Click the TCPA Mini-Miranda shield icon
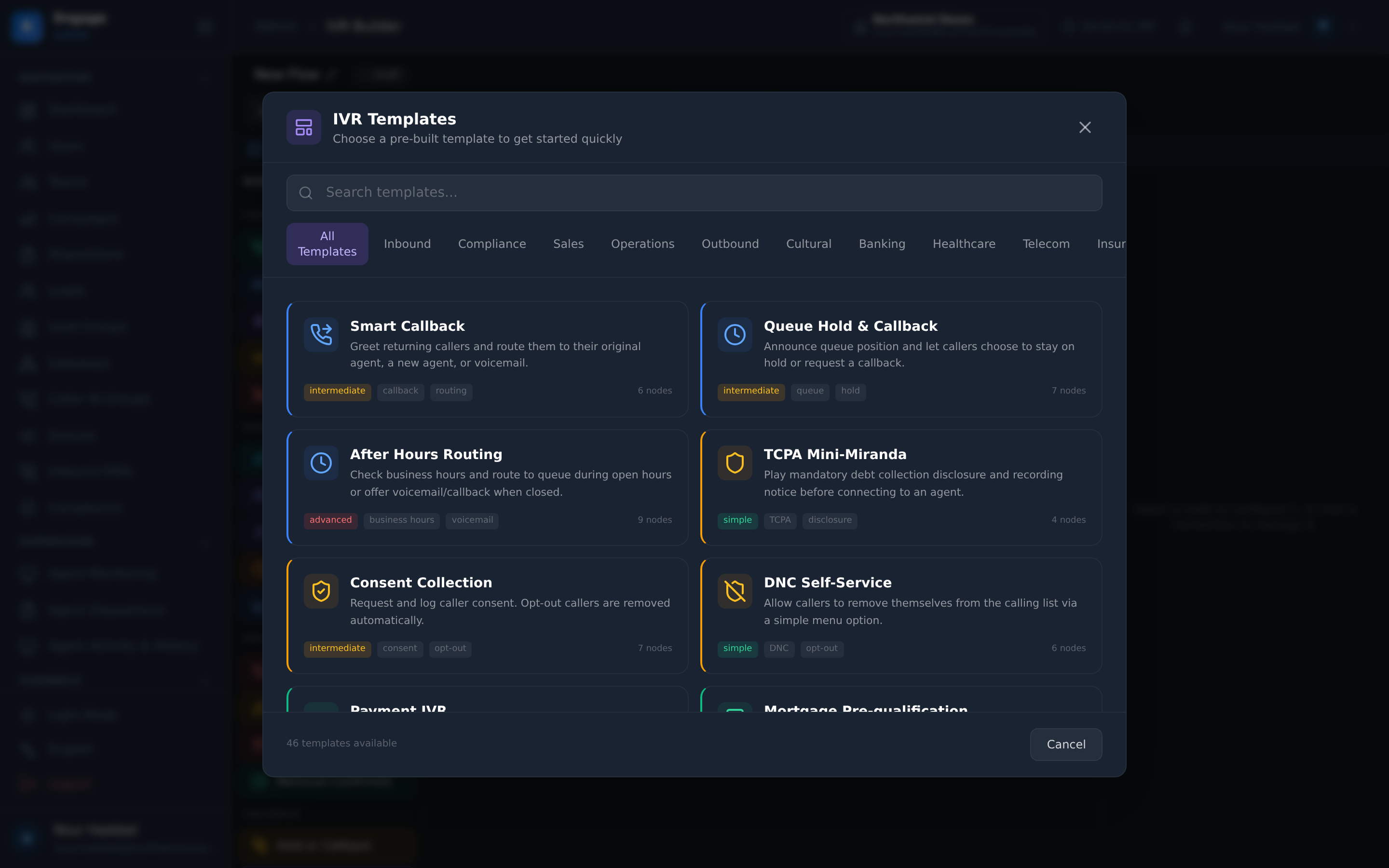Viewport: 1389px width, 868px height. click(x=735, y=463)
